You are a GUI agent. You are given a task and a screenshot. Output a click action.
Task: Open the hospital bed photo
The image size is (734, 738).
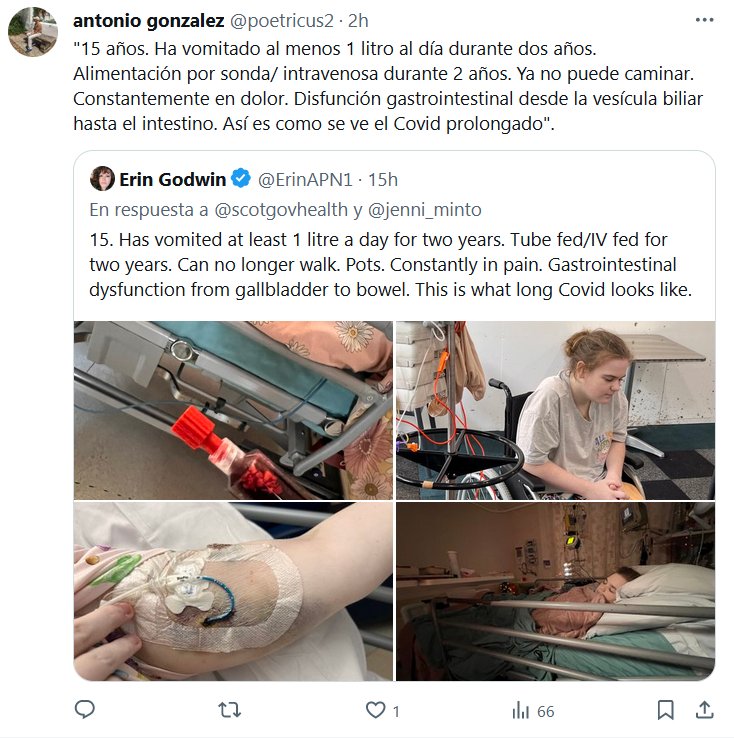tap(555, 591)
